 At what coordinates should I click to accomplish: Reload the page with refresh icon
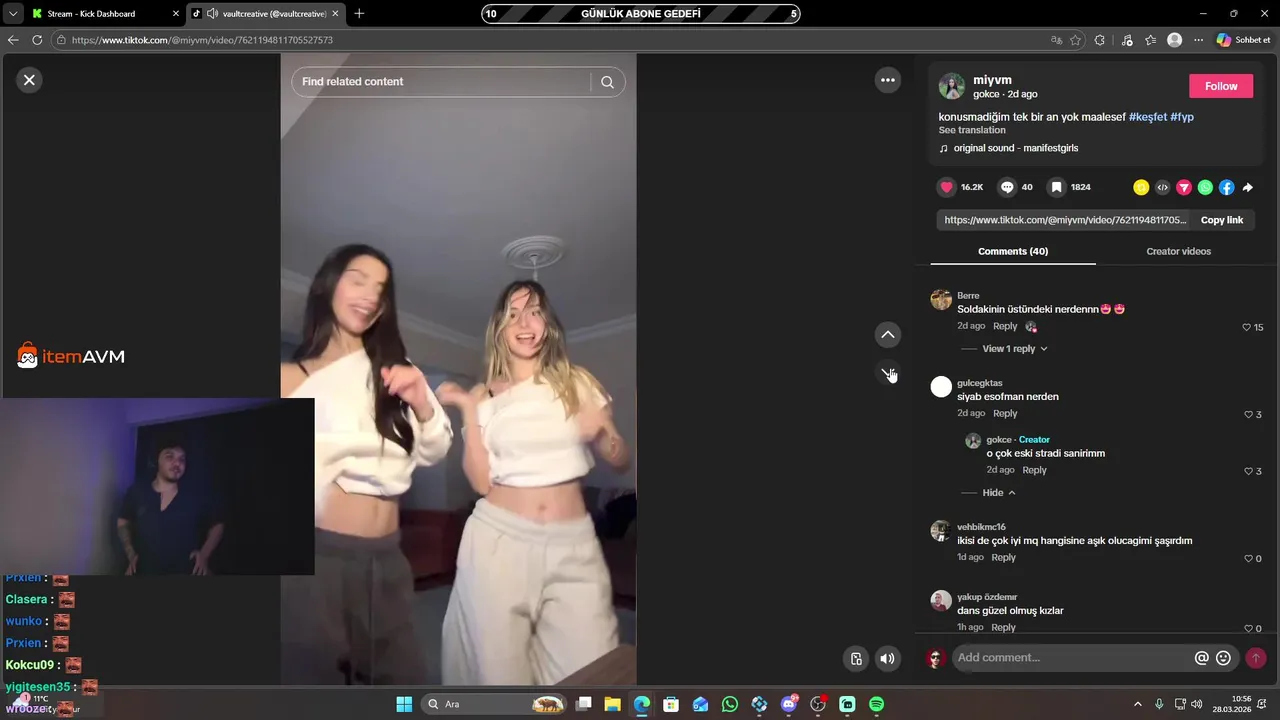click(x=37, y=40)
